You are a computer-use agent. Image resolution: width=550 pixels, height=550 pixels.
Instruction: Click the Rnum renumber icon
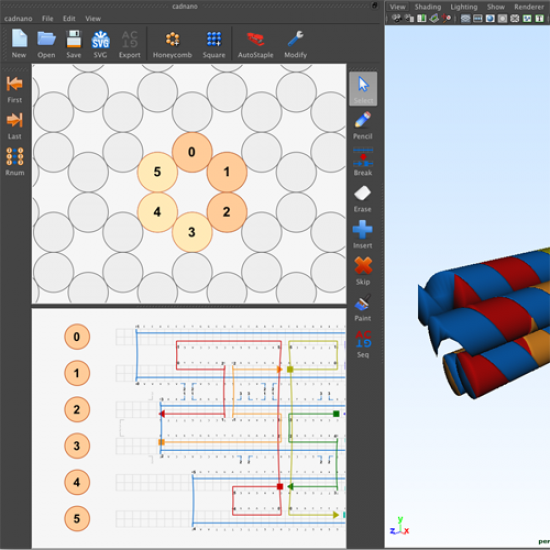(x=14, y=162)
